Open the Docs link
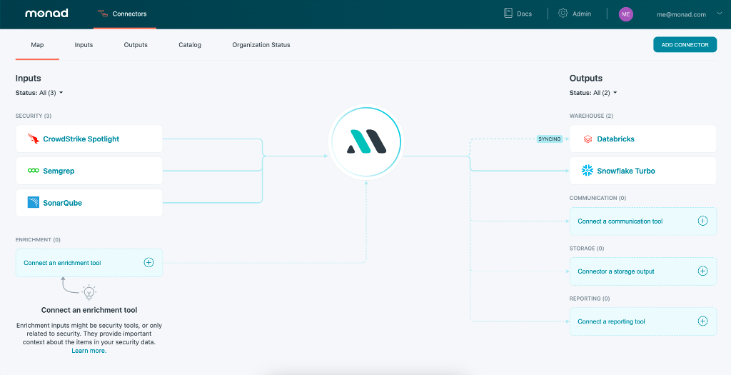Viewport: 732px width, 376px height. point(524,14)
